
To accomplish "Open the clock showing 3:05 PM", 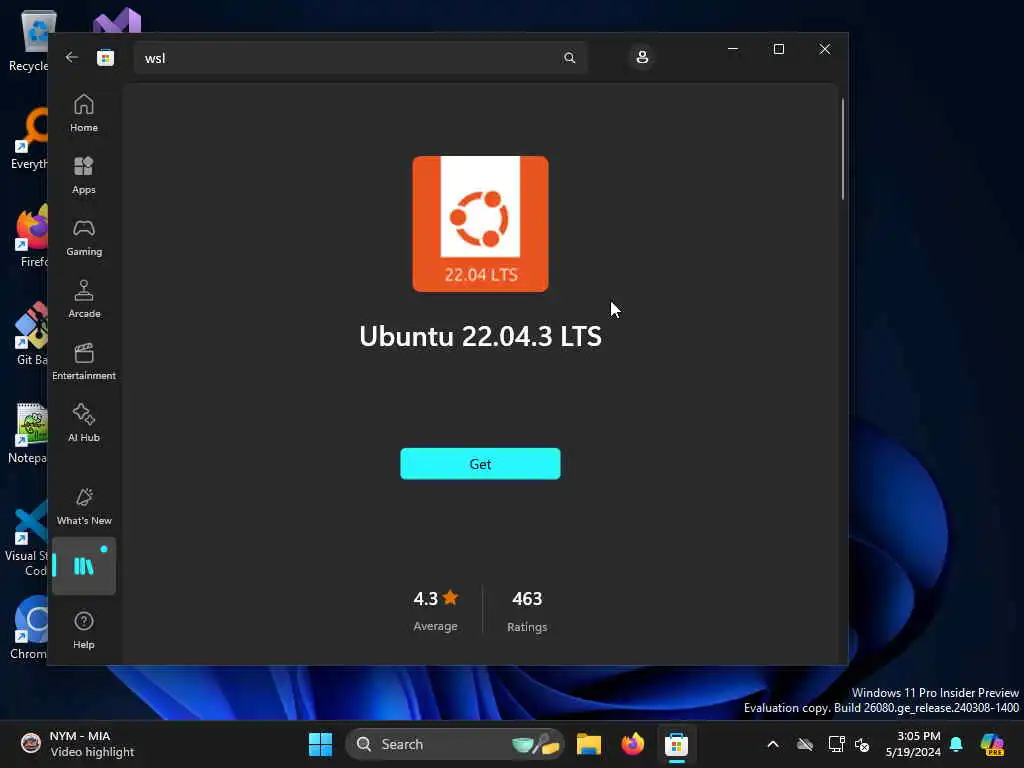I will point(913,744).
